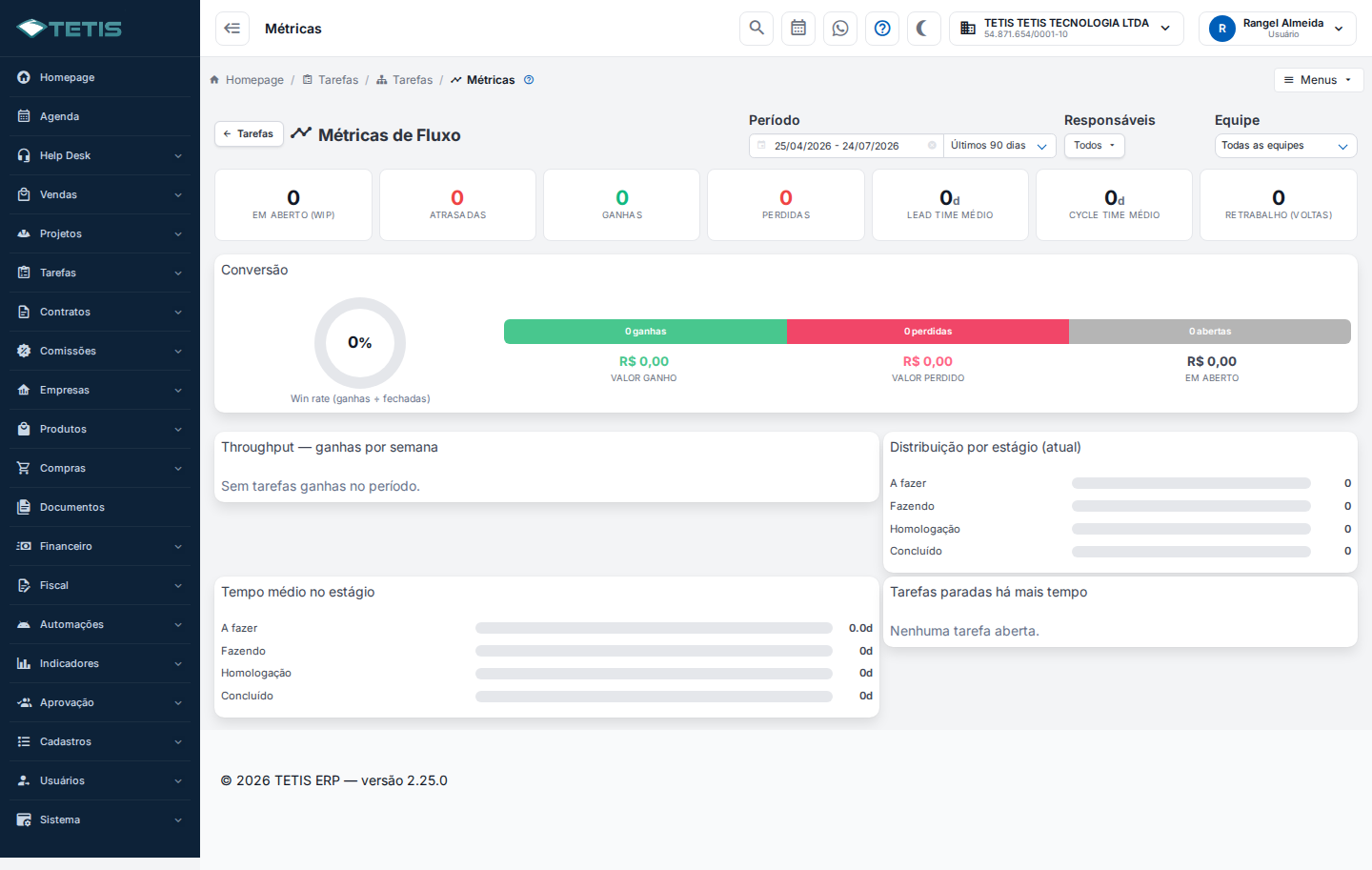The width and height of the screenshot is (1372, 870).
Task: Click the Indicadores chart icon
Action: [24, 663]
